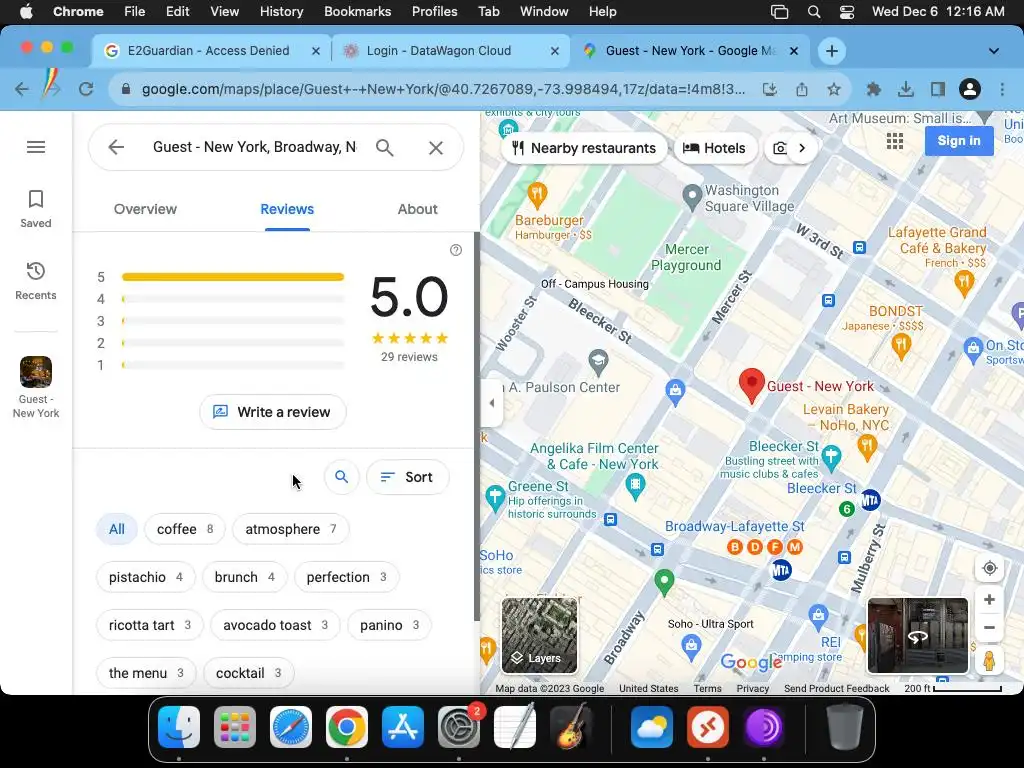Switch to the About tab
Image resolution: width=1024 pixels, height=768 pixels.
417,209
